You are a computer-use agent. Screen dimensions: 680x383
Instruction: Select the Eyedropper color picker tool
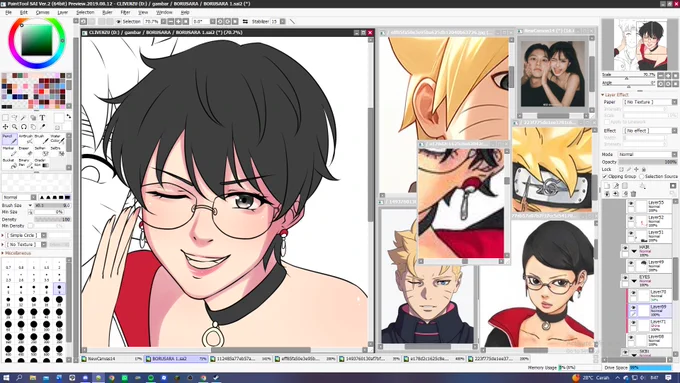coord(42,127)
